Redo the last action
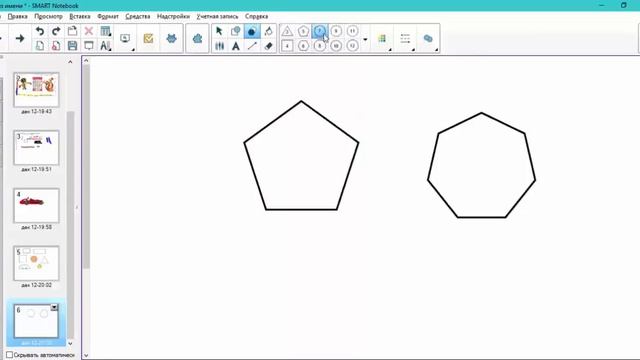640x360 pixels. 56,31
